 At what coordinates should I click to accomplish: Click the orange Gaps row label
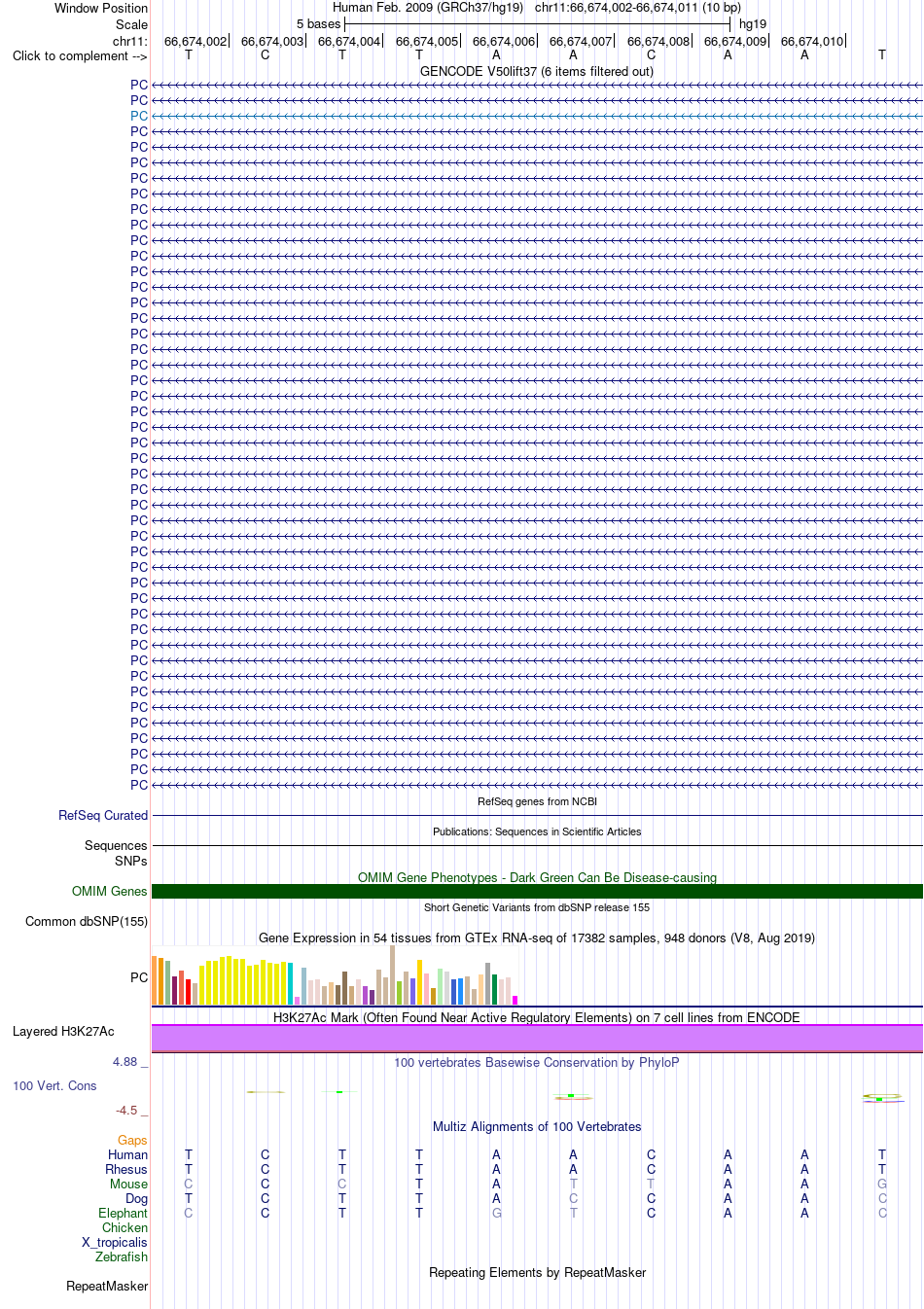pos(132,1140)
